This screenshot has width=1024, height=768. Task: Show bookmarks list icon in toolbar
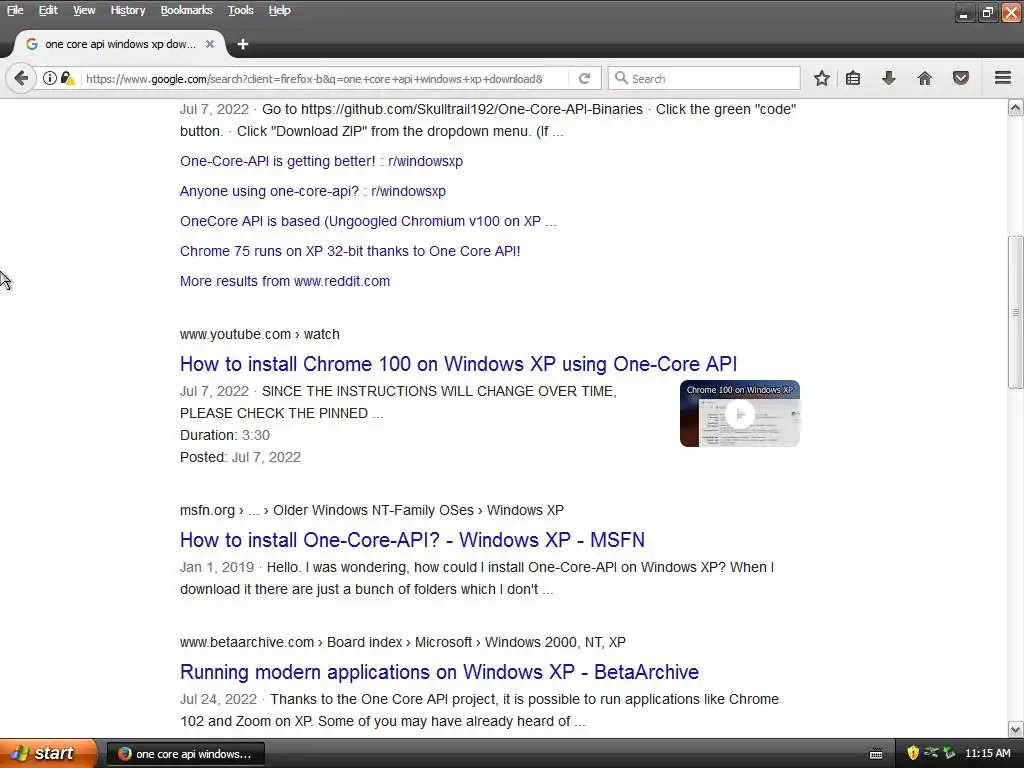coord(853,78)
